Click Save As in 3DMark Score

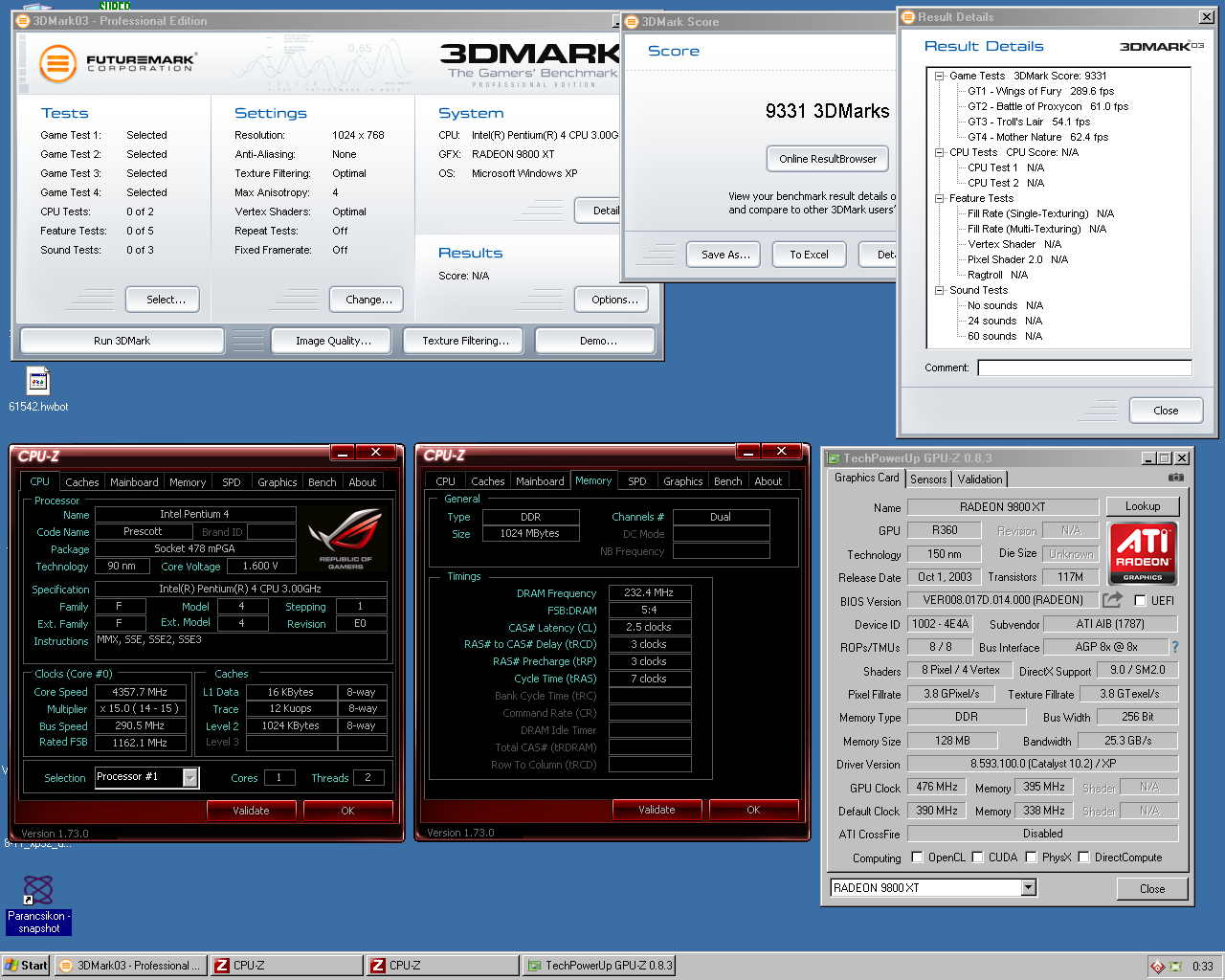pyautogui.click(x=724, y=255)
